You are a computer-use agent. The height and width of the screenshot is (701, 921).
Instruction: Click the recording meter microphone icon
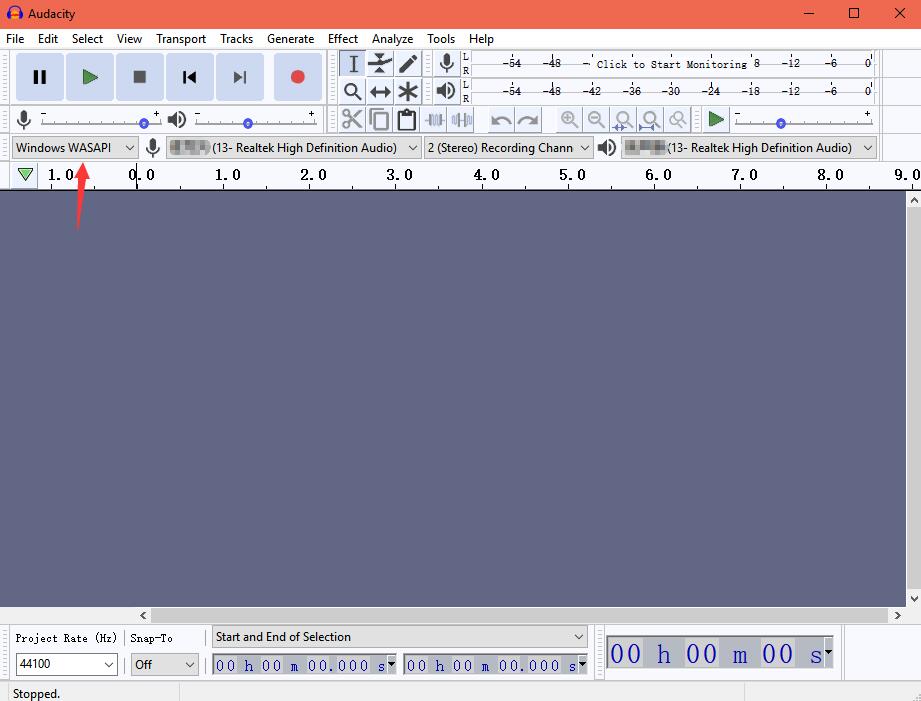pos(446,63)
